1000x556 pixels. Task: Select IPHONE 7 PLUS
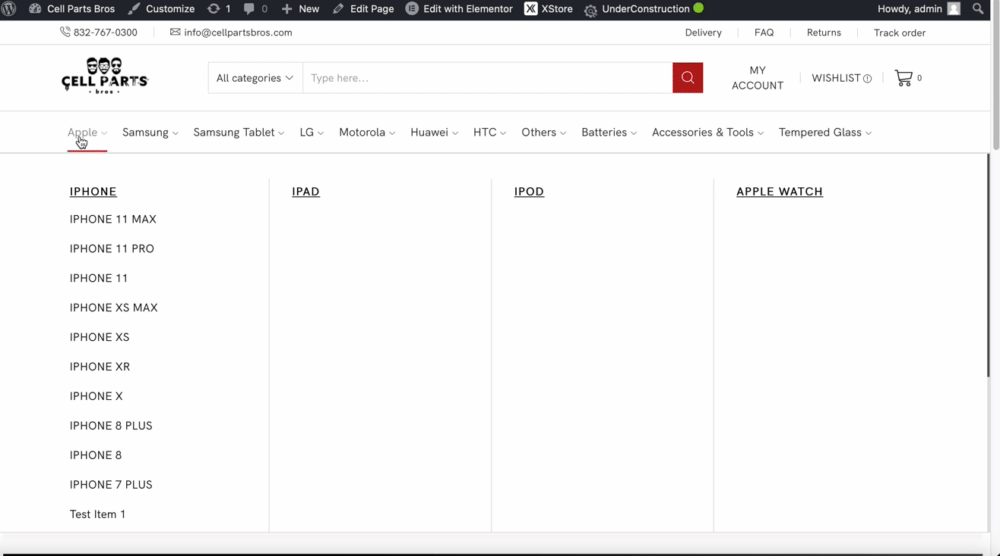[x=111, y=485]
